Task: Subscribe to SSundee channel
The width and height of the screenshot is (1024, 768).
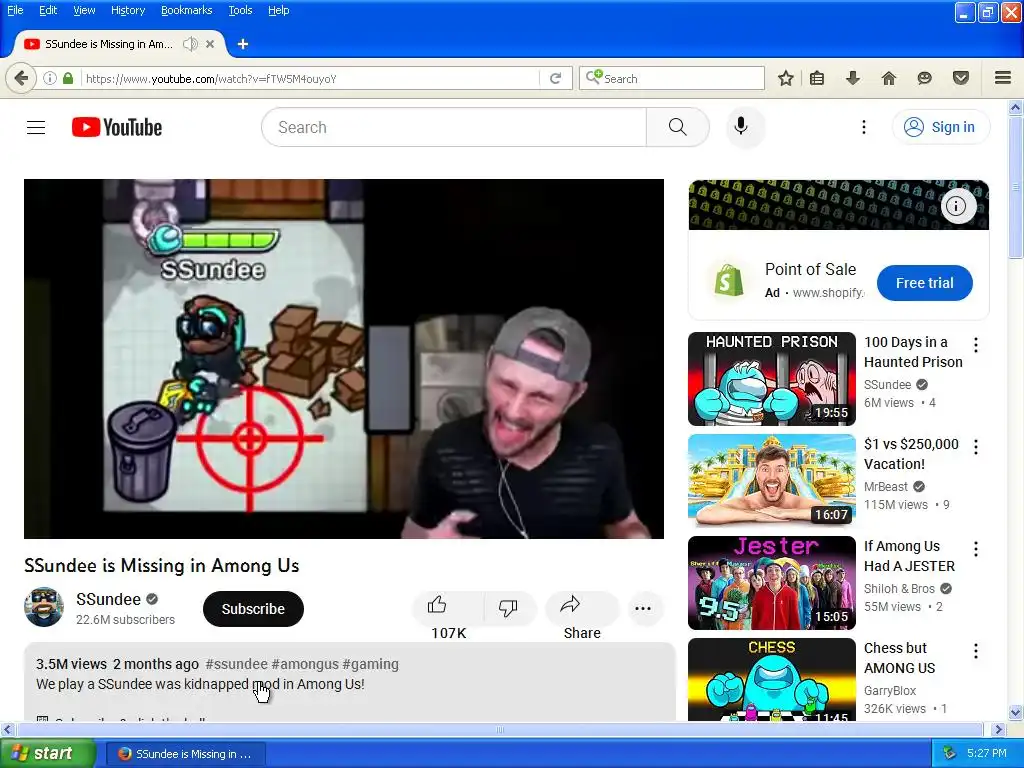Action: (253, 609)
